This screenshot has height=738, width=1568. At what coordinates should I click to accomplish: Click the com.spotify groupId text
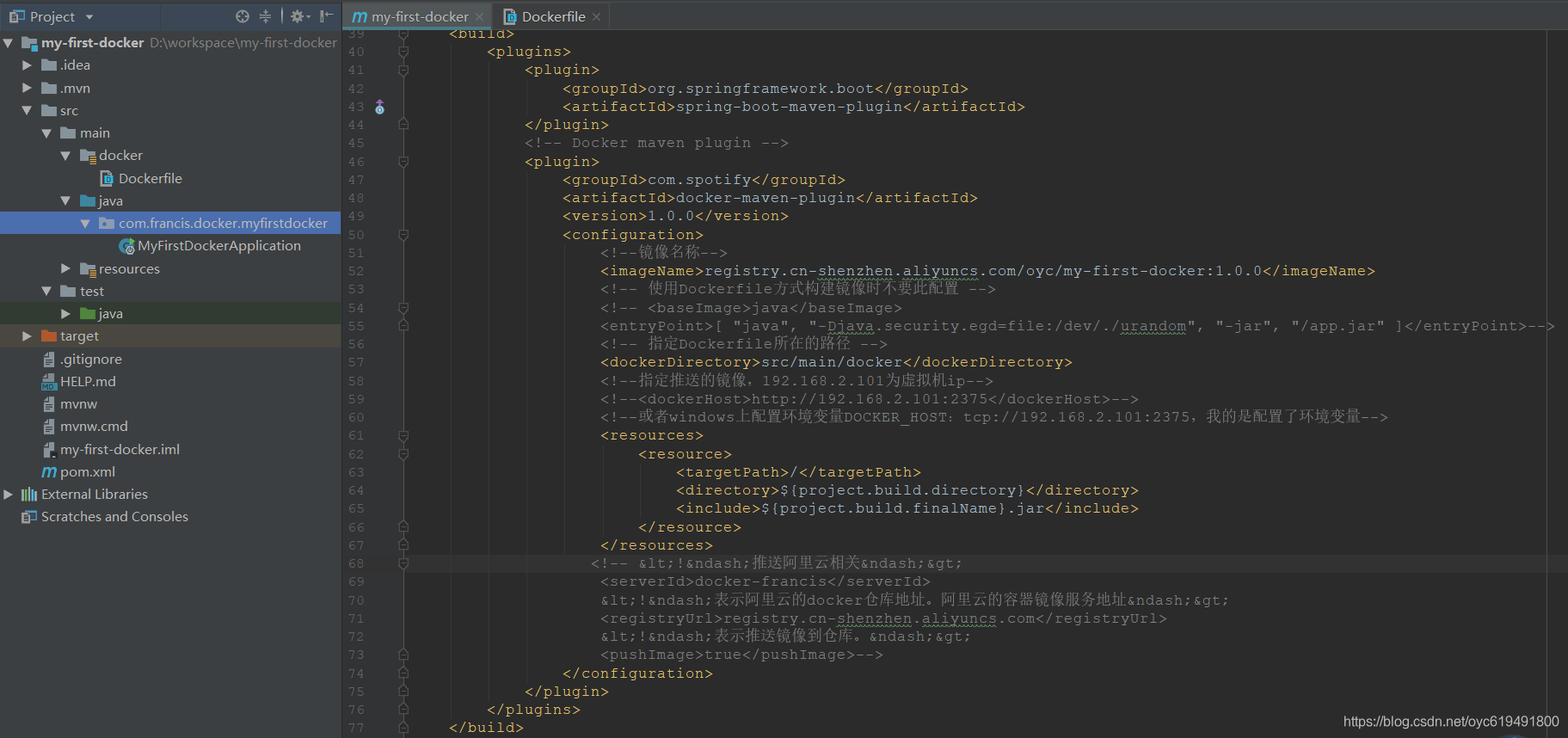point(704,180)
